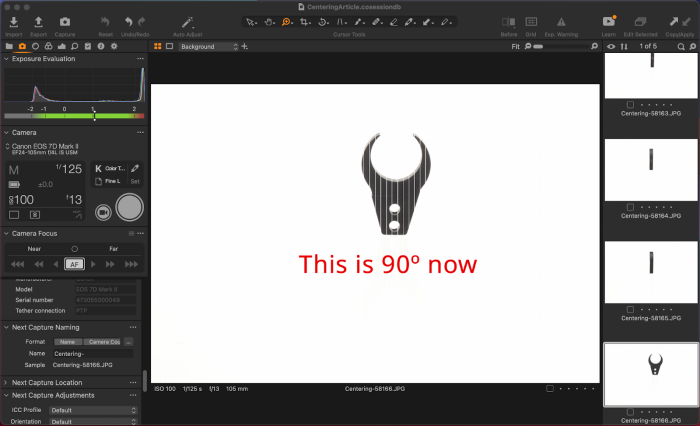This screenshot has height=426, width=700.
Task: Collapse the Camera panel
Action: (6, 133)
